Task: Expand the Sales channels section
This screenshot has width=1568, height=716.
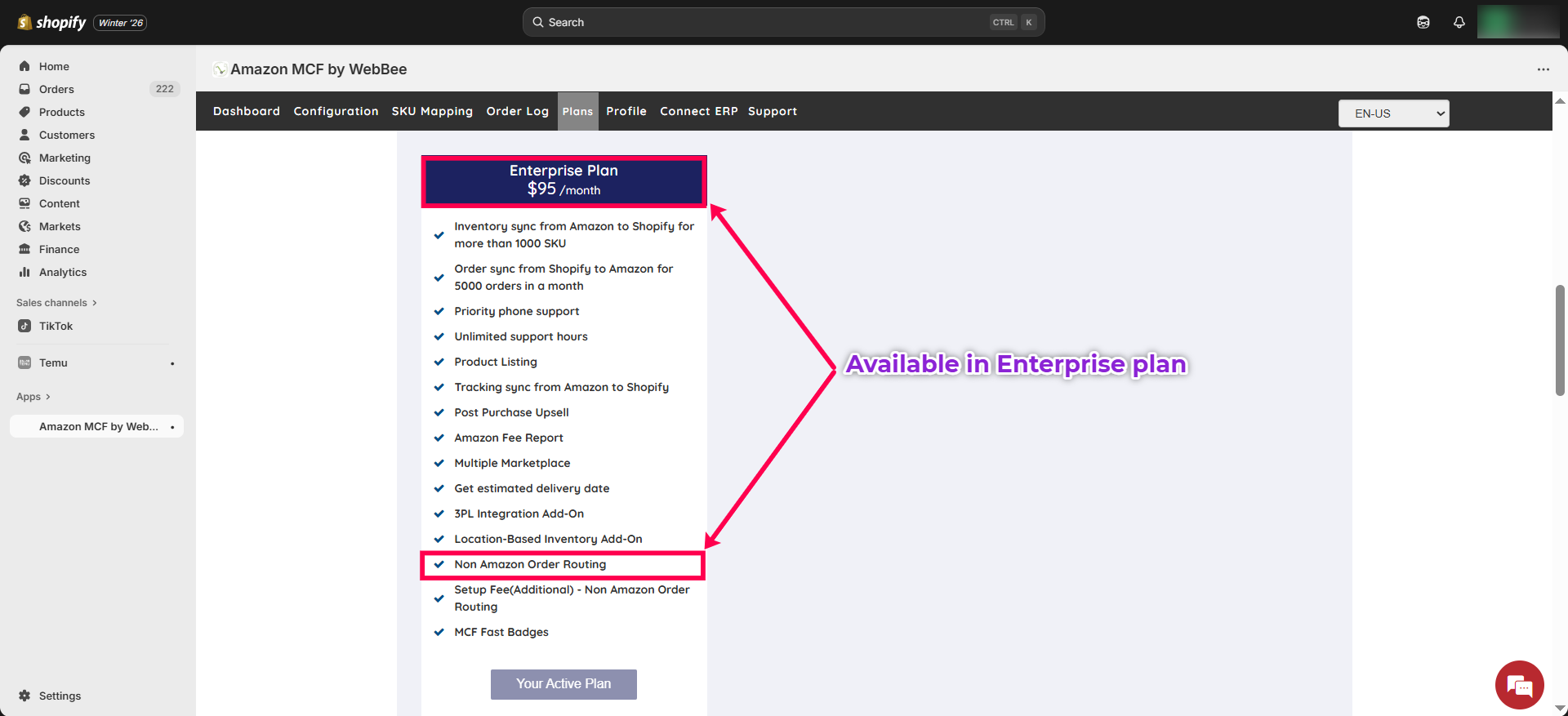Action: coord(95,303)
